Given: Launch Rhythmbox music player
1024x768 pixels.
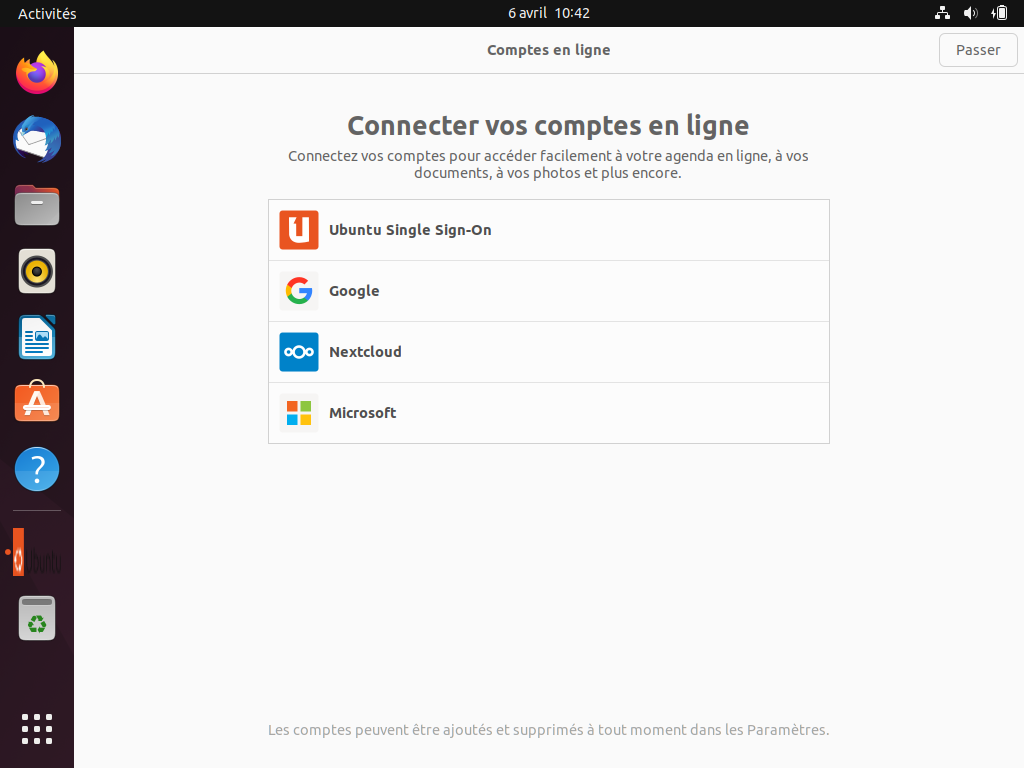Looking at the screenshot, I should (x=37, y=271).
